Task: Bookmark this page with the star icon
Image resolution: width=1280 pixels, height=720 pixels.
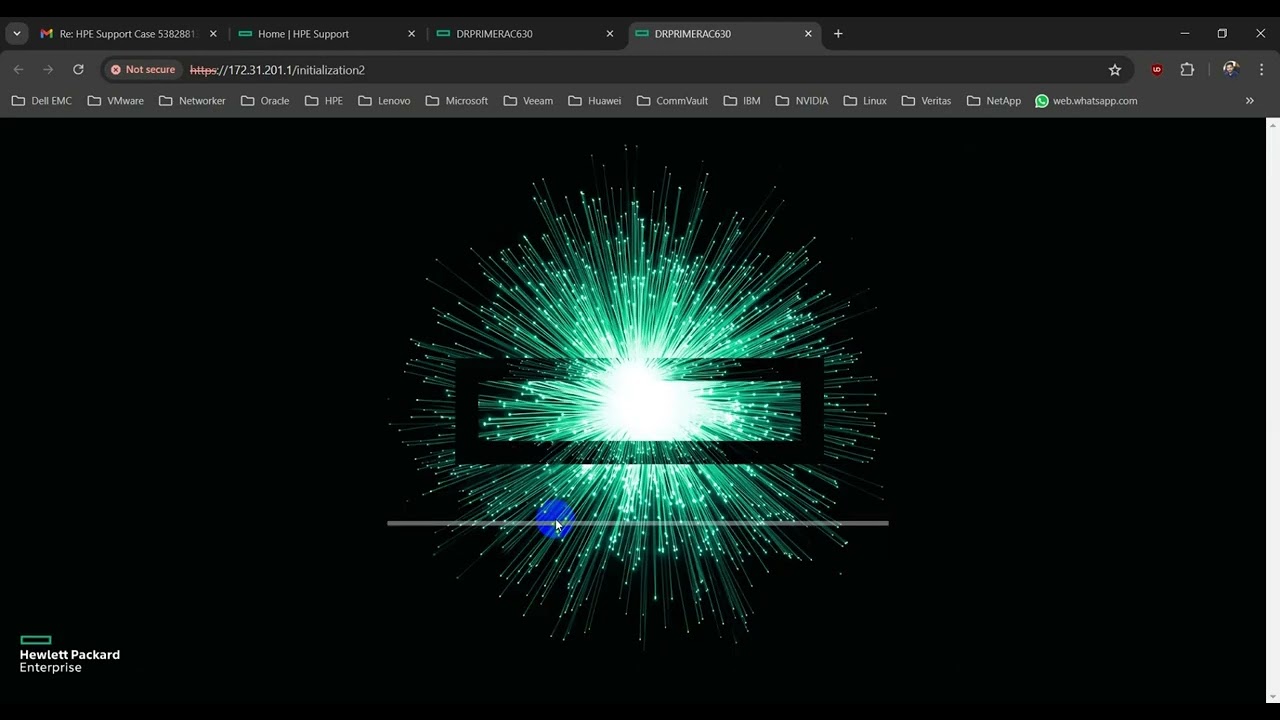Action: [1115, 70]
